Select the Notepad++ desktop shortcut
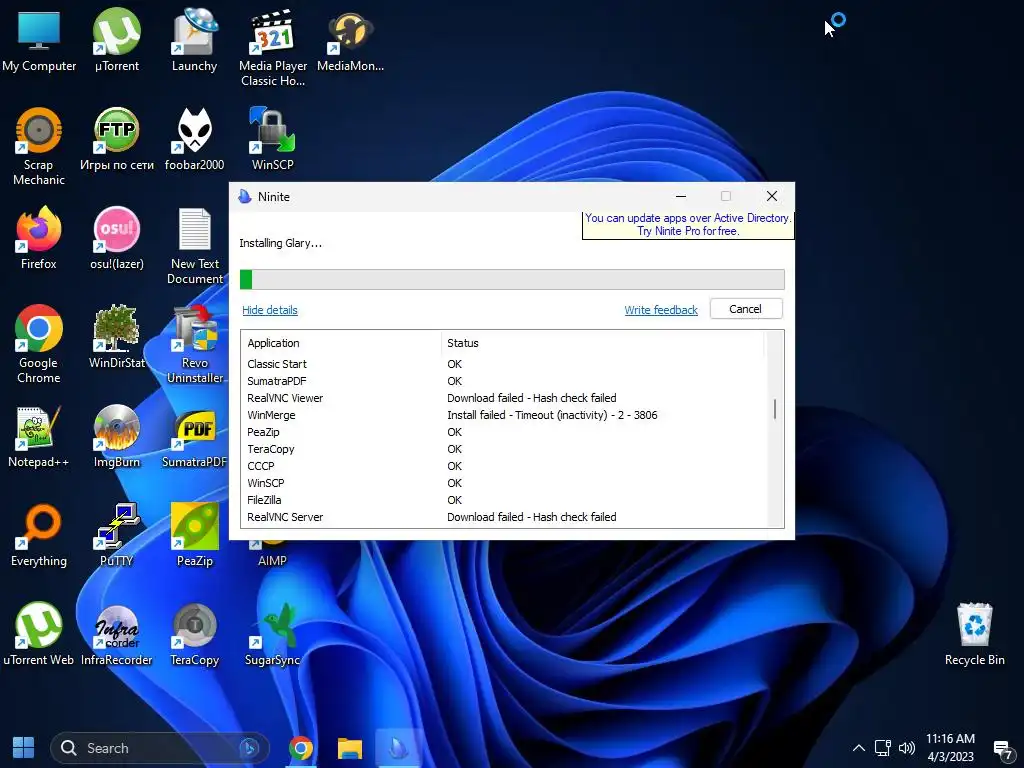The height and width of the screenshot is (768, 1024). (x=39, y=438)
